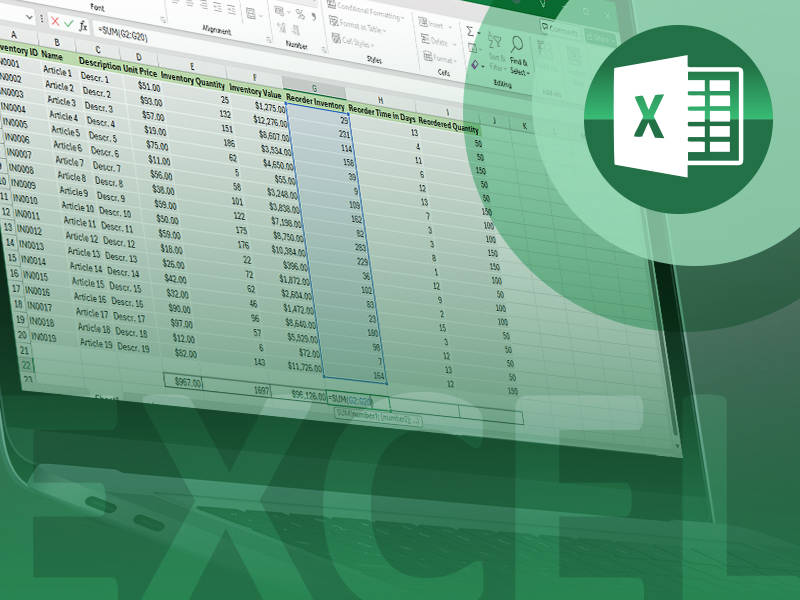Select the inventory value cell $11,726.00

(x=305, y=367)
